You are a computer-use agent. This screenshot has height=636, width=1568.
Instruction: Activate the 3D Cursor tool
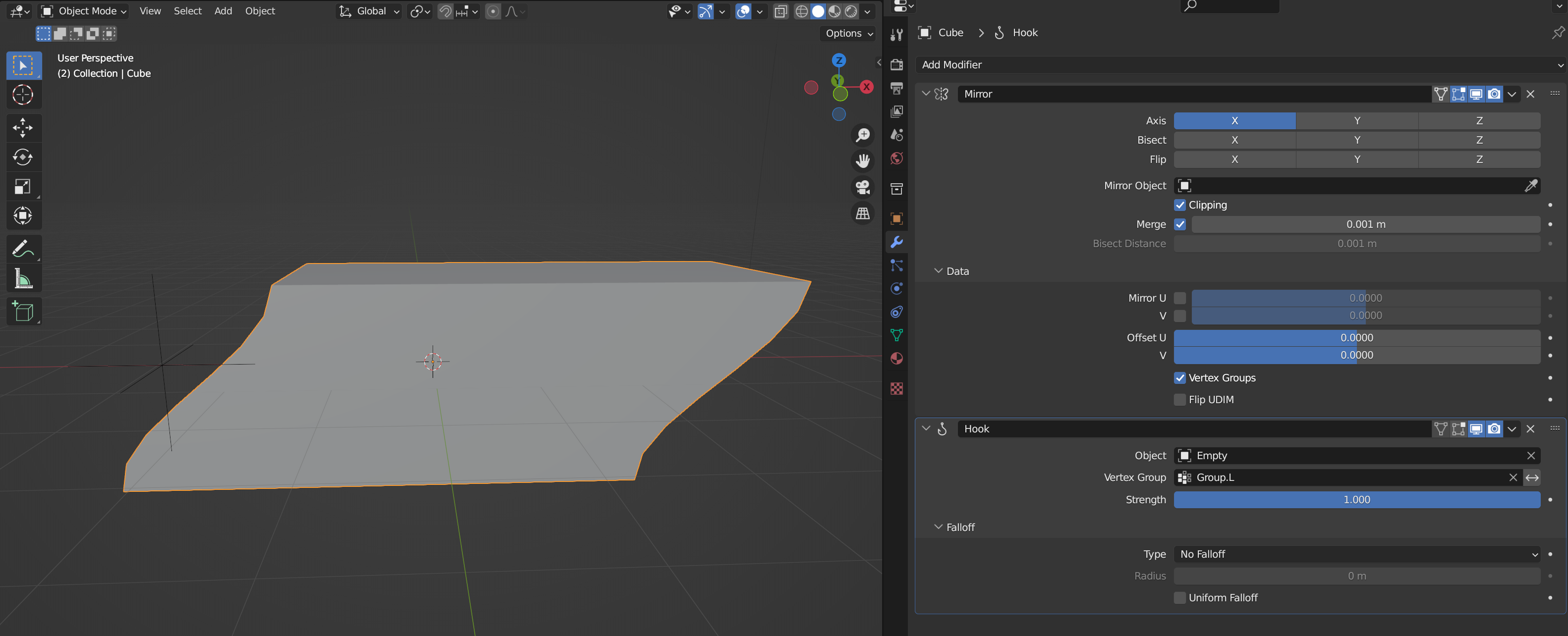(x=24, y=94)
